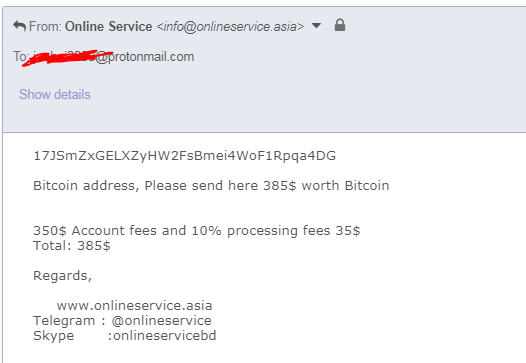Click the info@onlineservice.asia sender email
This screenshot has width=526, height=363.
230,27
